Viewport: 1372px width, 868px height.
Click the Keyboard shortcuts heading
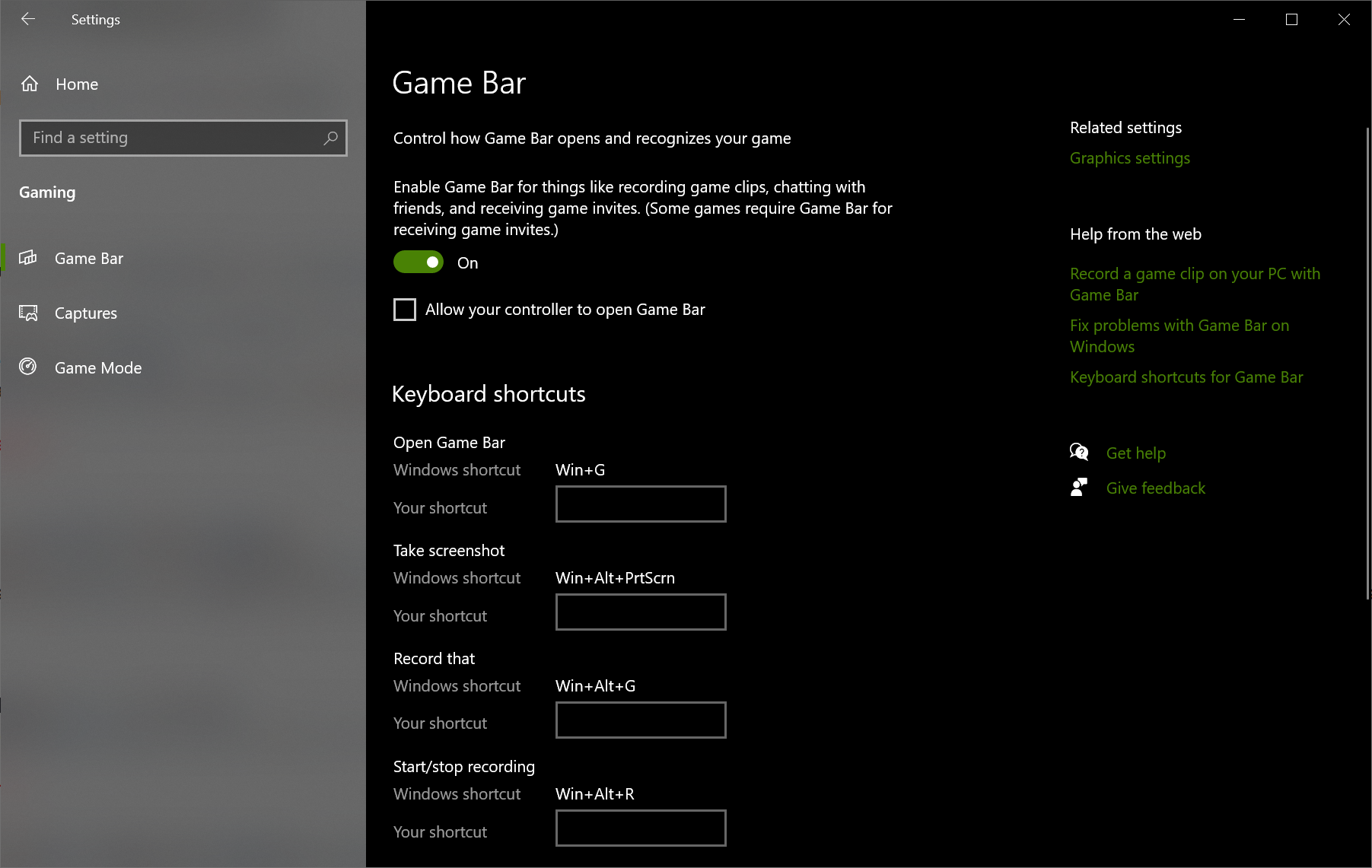[x=489, y=394]
